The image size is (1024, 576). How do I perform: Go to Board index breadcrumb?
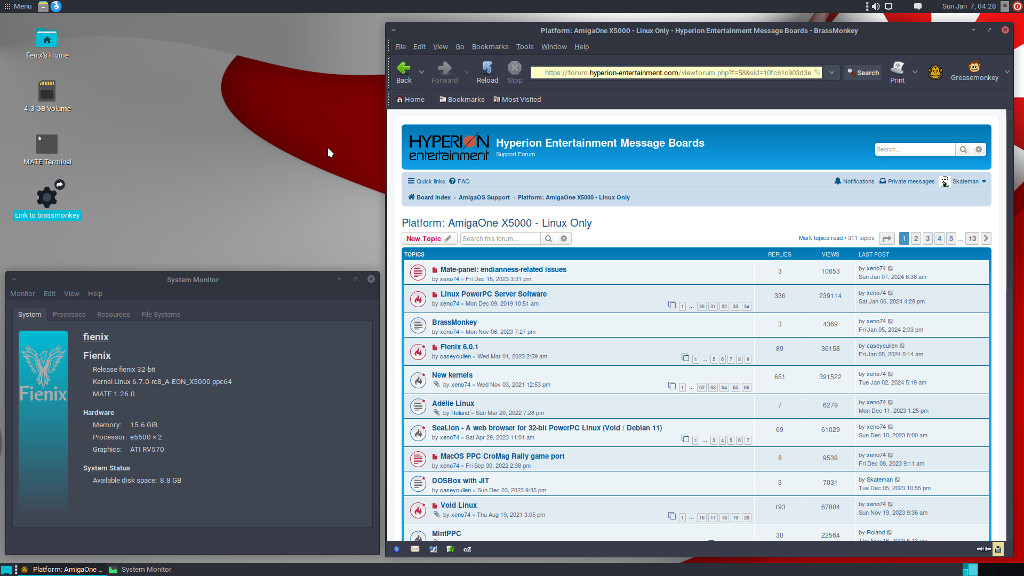tap(429, 197)
